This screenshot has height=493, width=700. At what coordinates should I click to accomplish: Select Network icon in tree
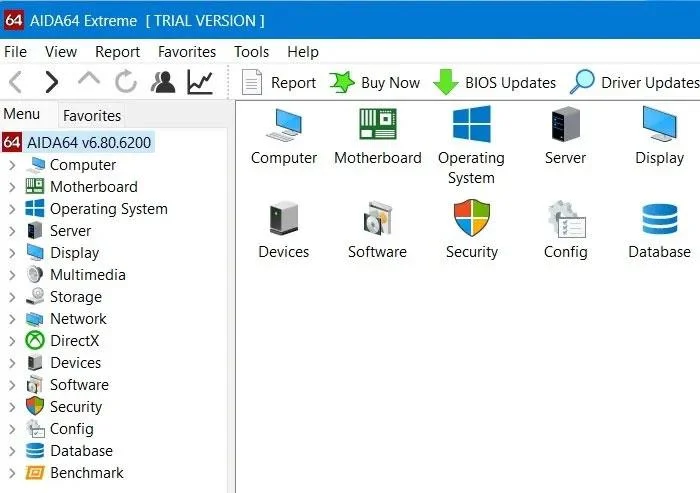[x=35, y=319]
